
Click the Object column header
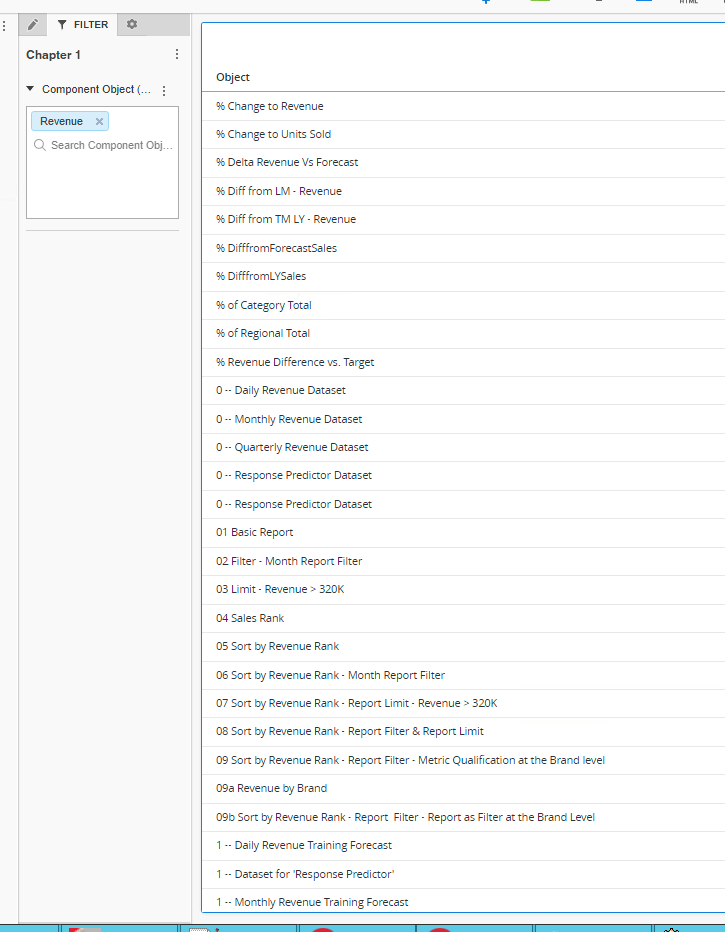tap(233, 77)
